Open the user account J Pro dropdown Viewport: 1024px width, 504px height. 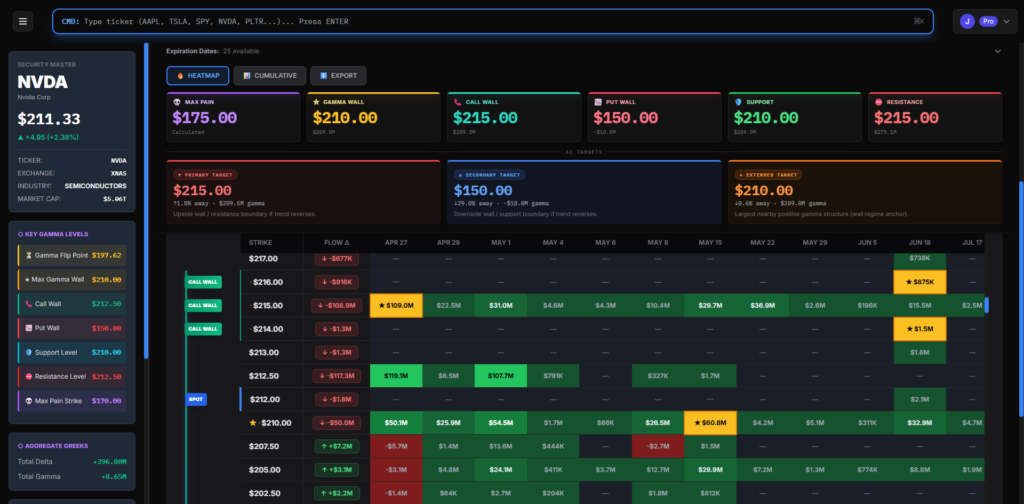(986, 22)
